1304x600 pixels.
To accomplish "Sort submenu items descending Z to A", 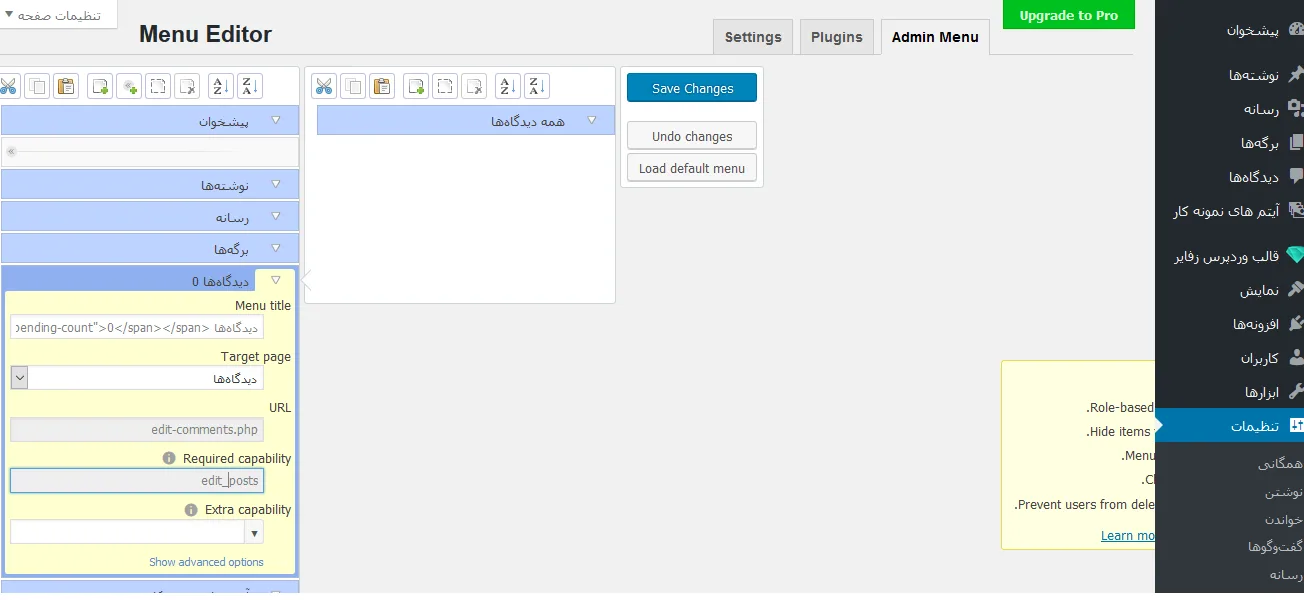I will [x=537, y=86].
